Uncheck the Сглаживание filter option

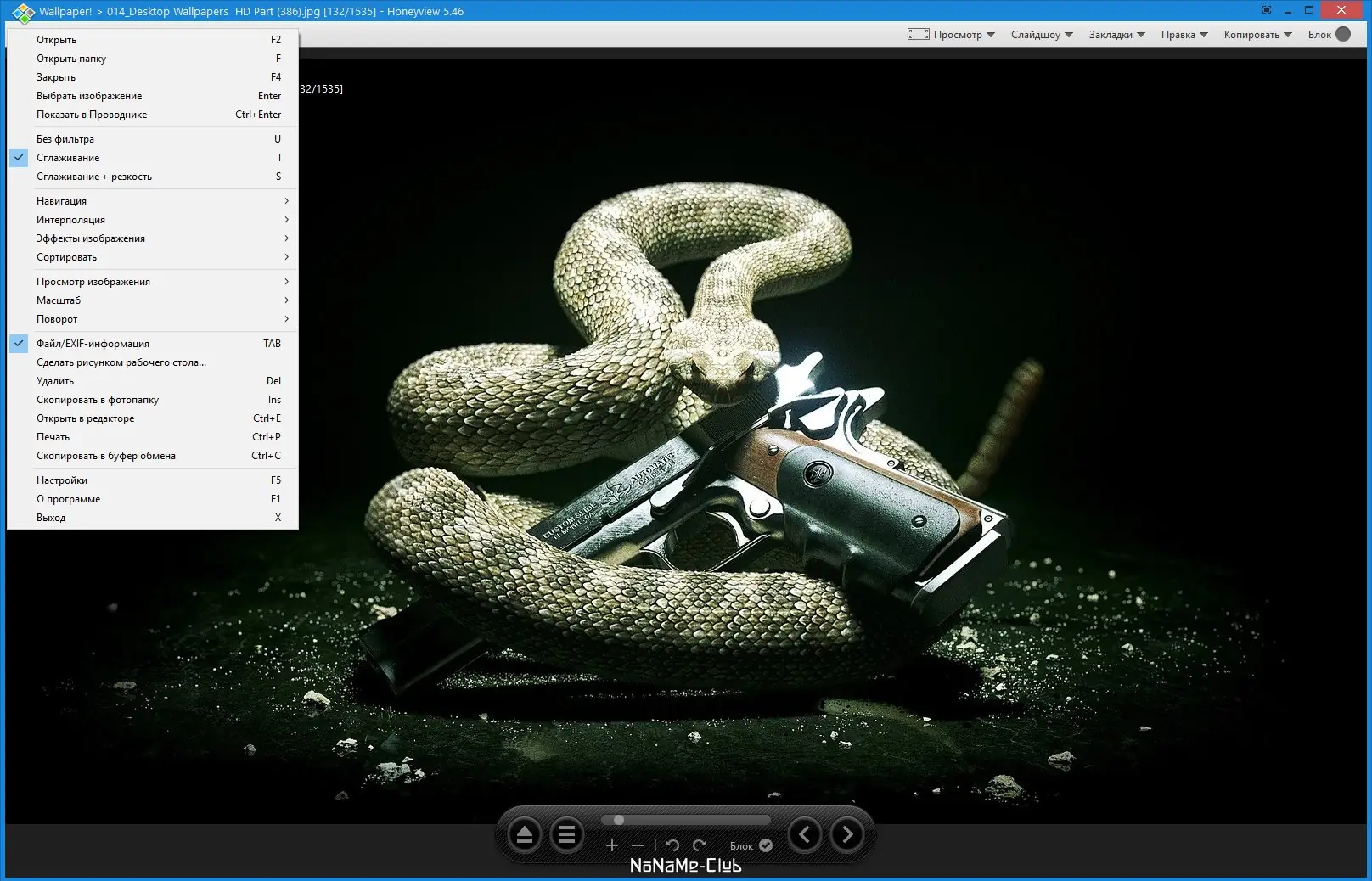tap(153, 158)
